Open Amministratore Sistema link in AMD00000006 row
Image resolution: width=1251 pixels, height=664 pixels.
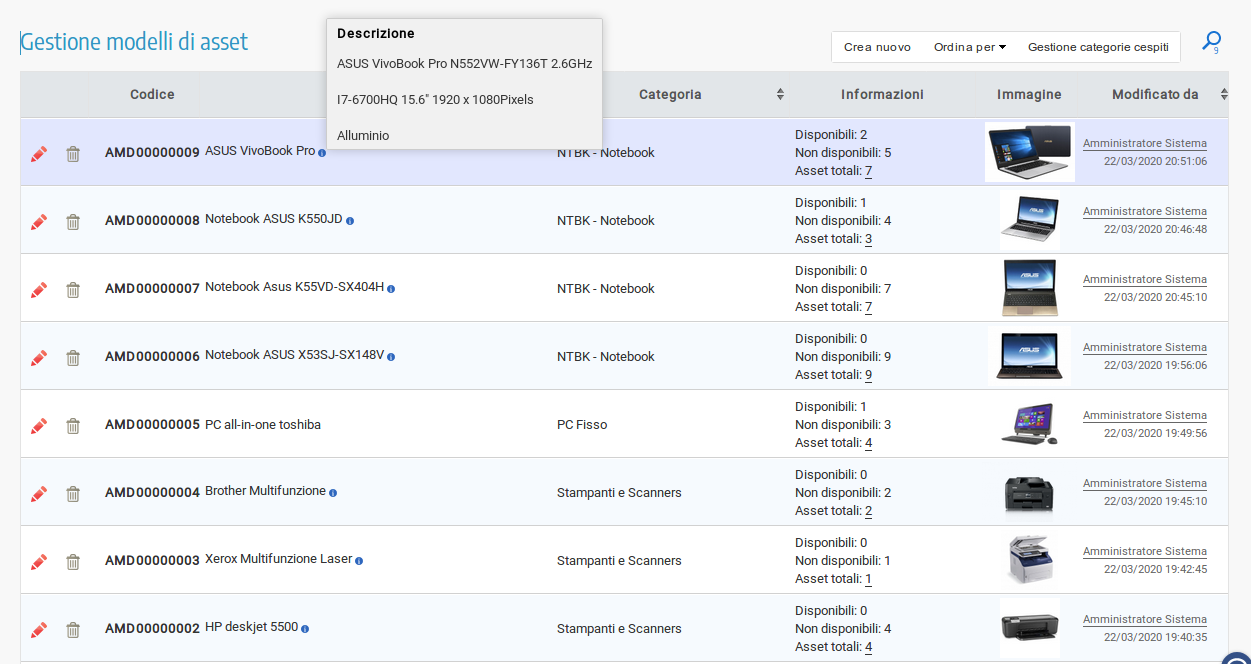click(x=1145, y=347)
